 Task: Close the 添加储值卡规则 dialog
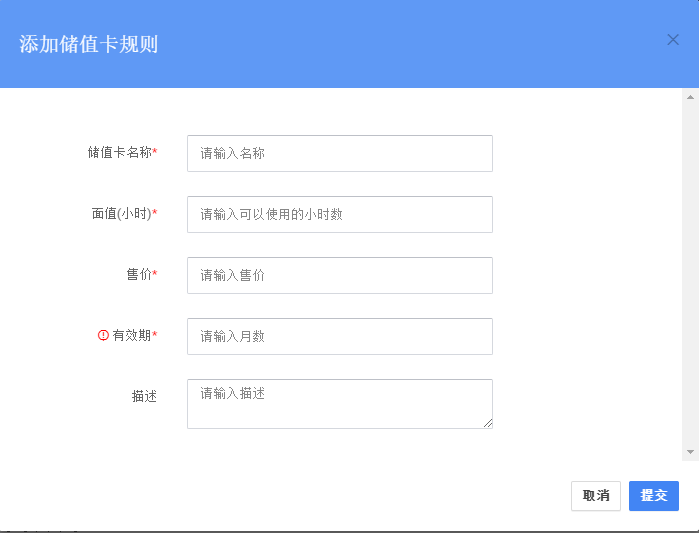(x=673, y=40)
